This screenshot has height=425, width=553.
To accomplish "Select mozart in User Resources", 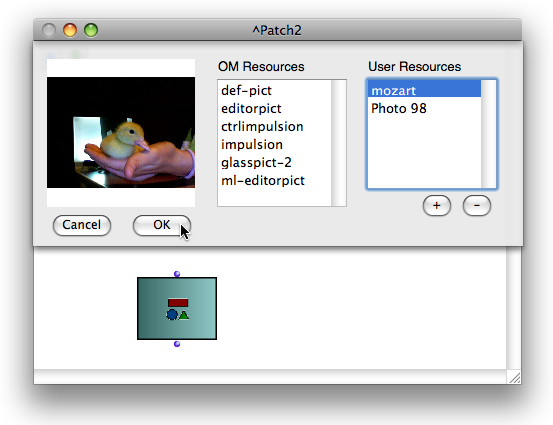I will point(424,90).
